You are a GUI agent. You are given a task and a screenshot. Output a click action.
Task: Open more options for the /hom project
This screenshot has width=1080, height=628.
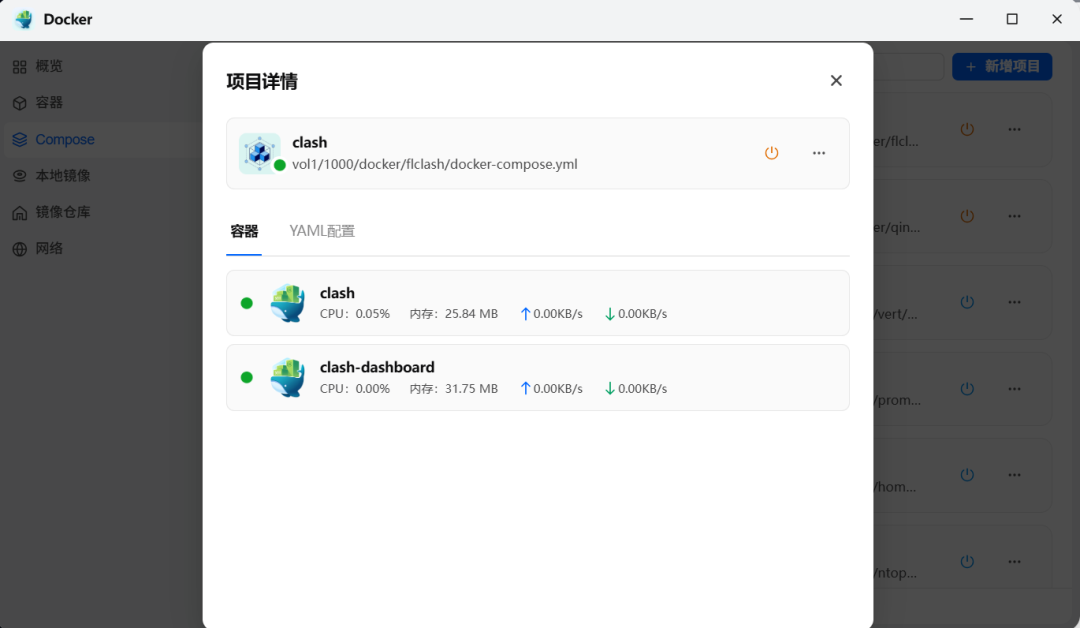(x=1014, y=475)
